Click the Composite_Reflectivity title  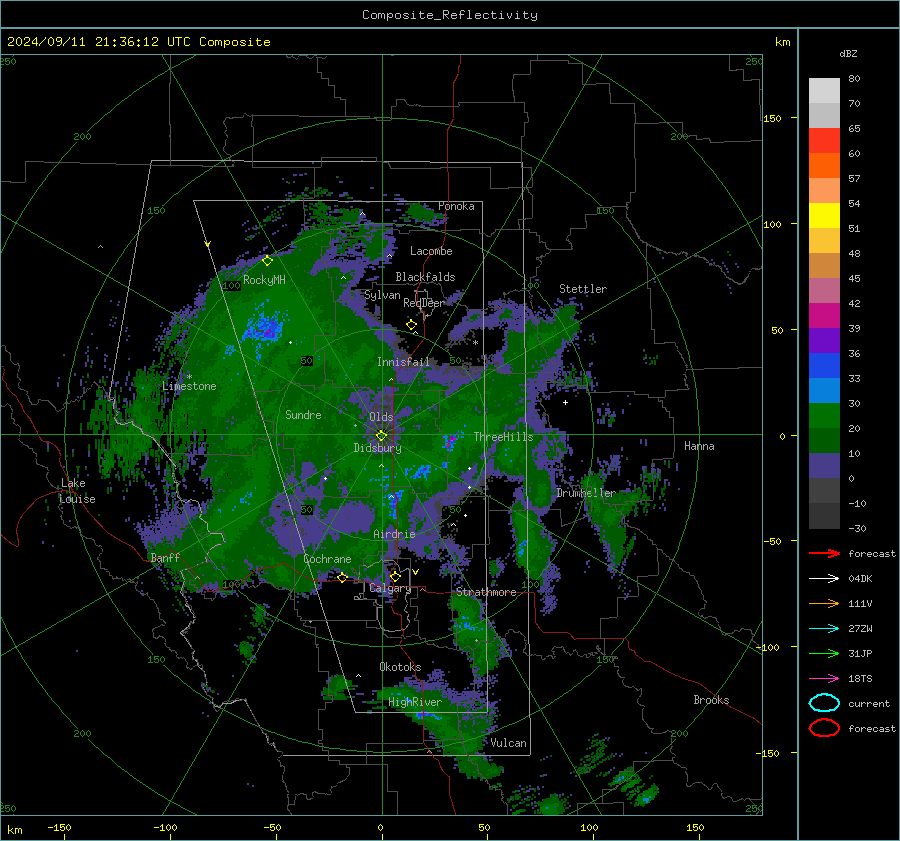(x=449, y=15)
